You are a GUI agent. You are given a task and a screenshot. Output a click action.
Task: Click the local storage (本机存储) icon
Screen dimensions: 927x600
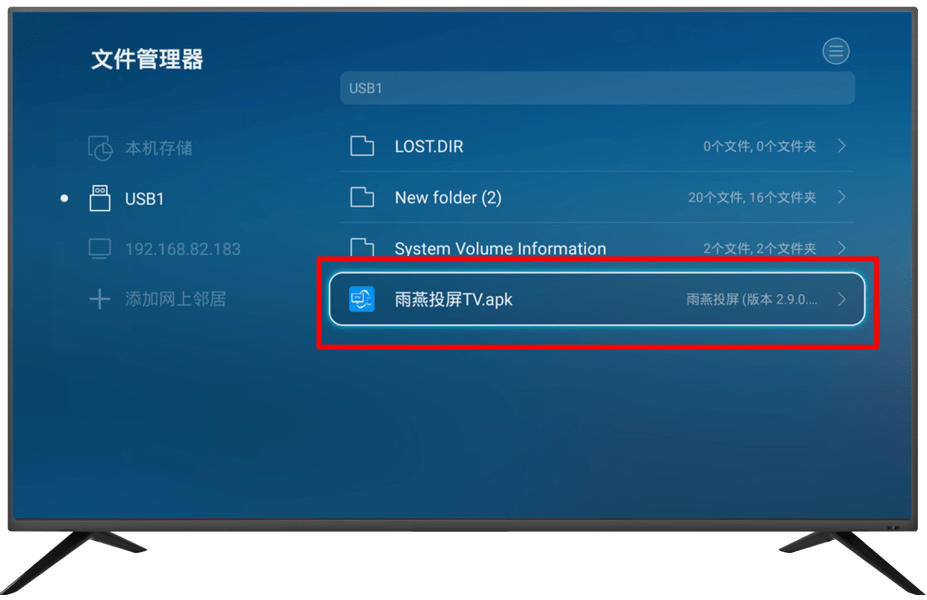coord(100,148)
